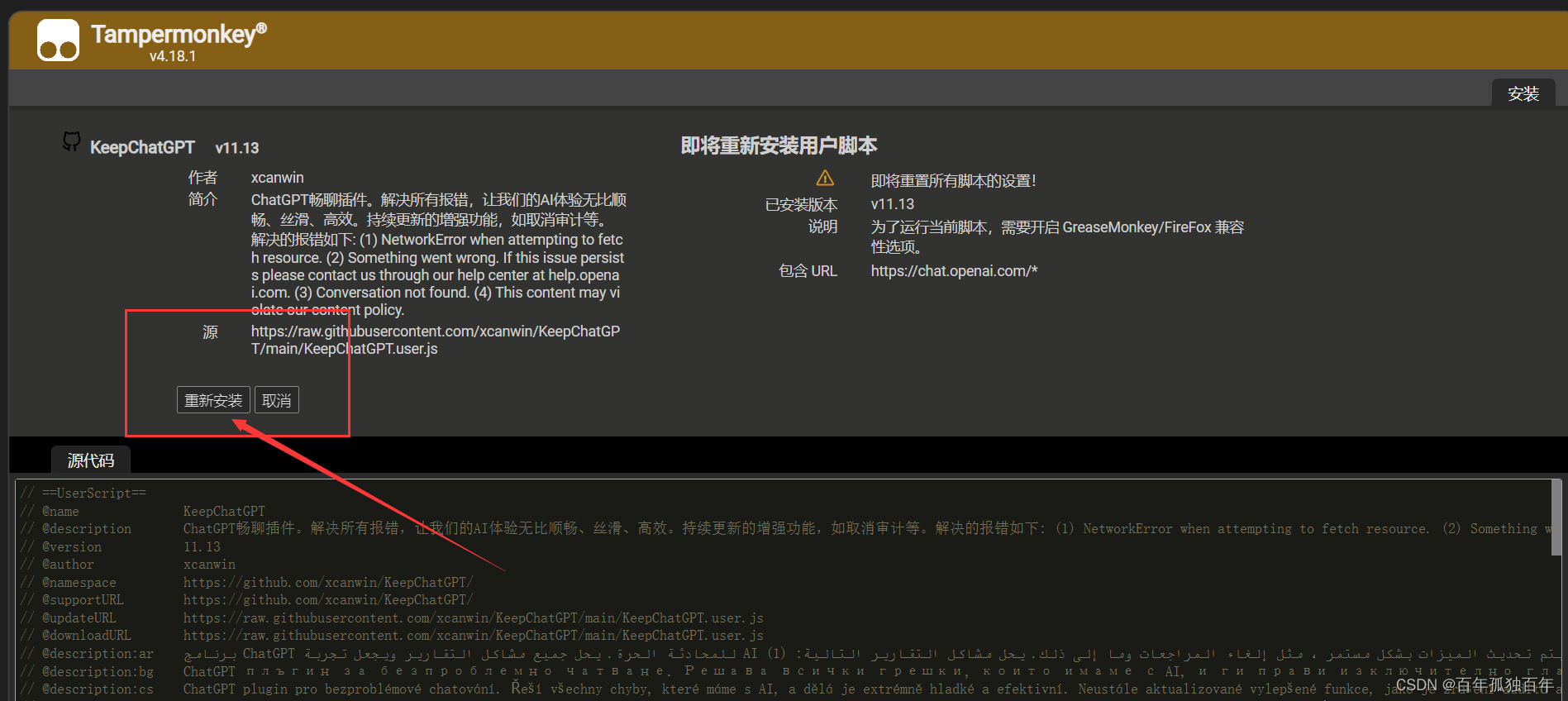This screenshot has height=701, width=1568.
Task: Click the 即将重新安装用户脚本 heading
Action: point(779,146)
